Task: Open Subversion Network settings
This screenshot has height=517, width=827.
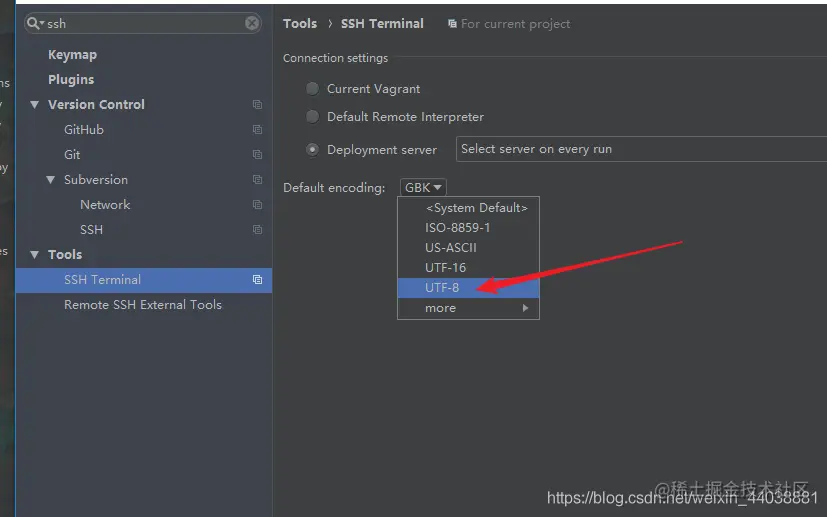Action: click(105, 205)
